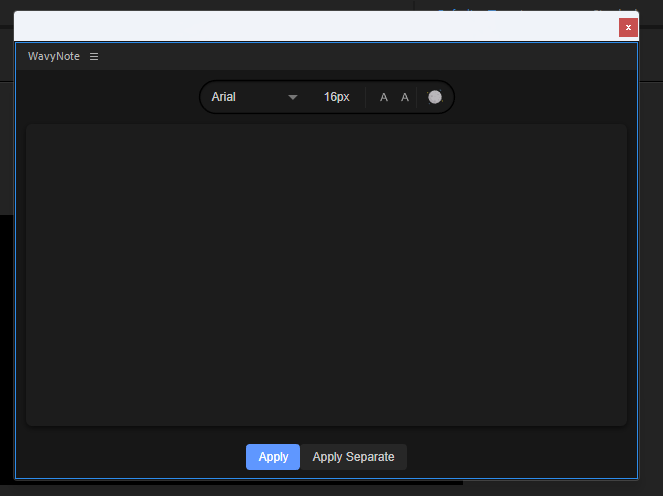663x496 pixels.
Task: Click the second A text style icon
Action: click(405, 98)
